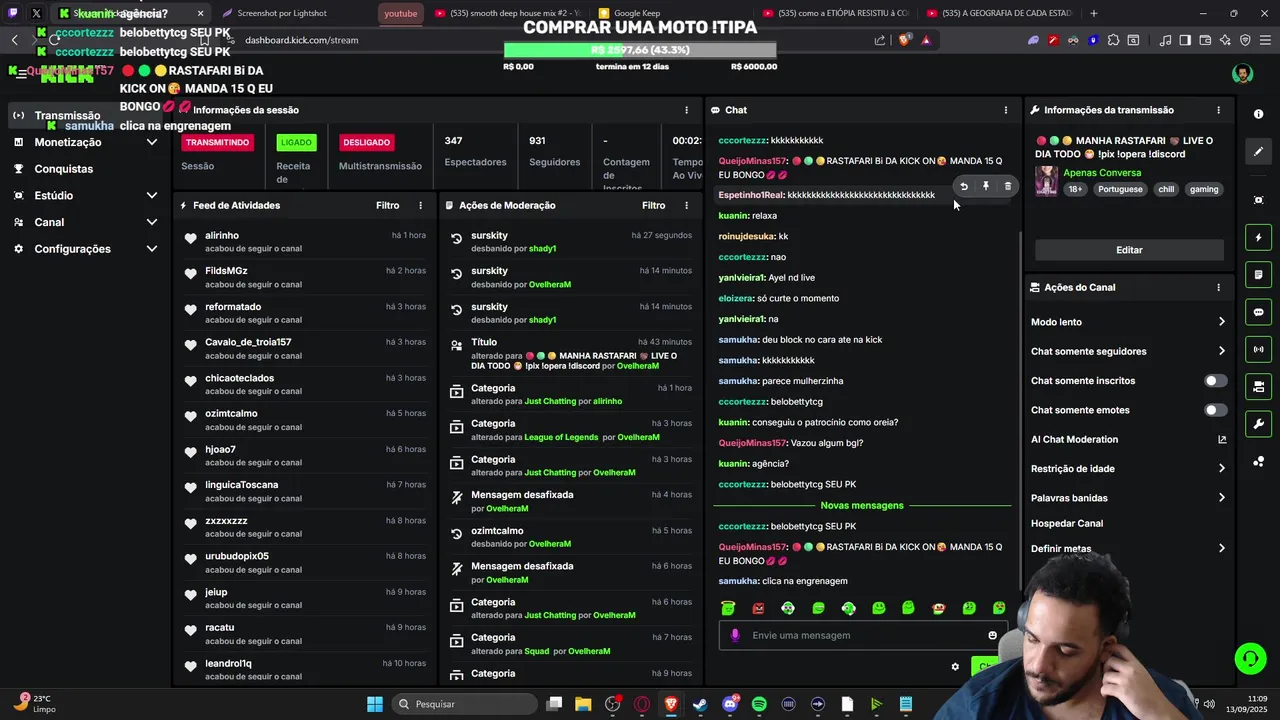
Task: Open emoji picker in message box
Action: [x=992, y=635]
